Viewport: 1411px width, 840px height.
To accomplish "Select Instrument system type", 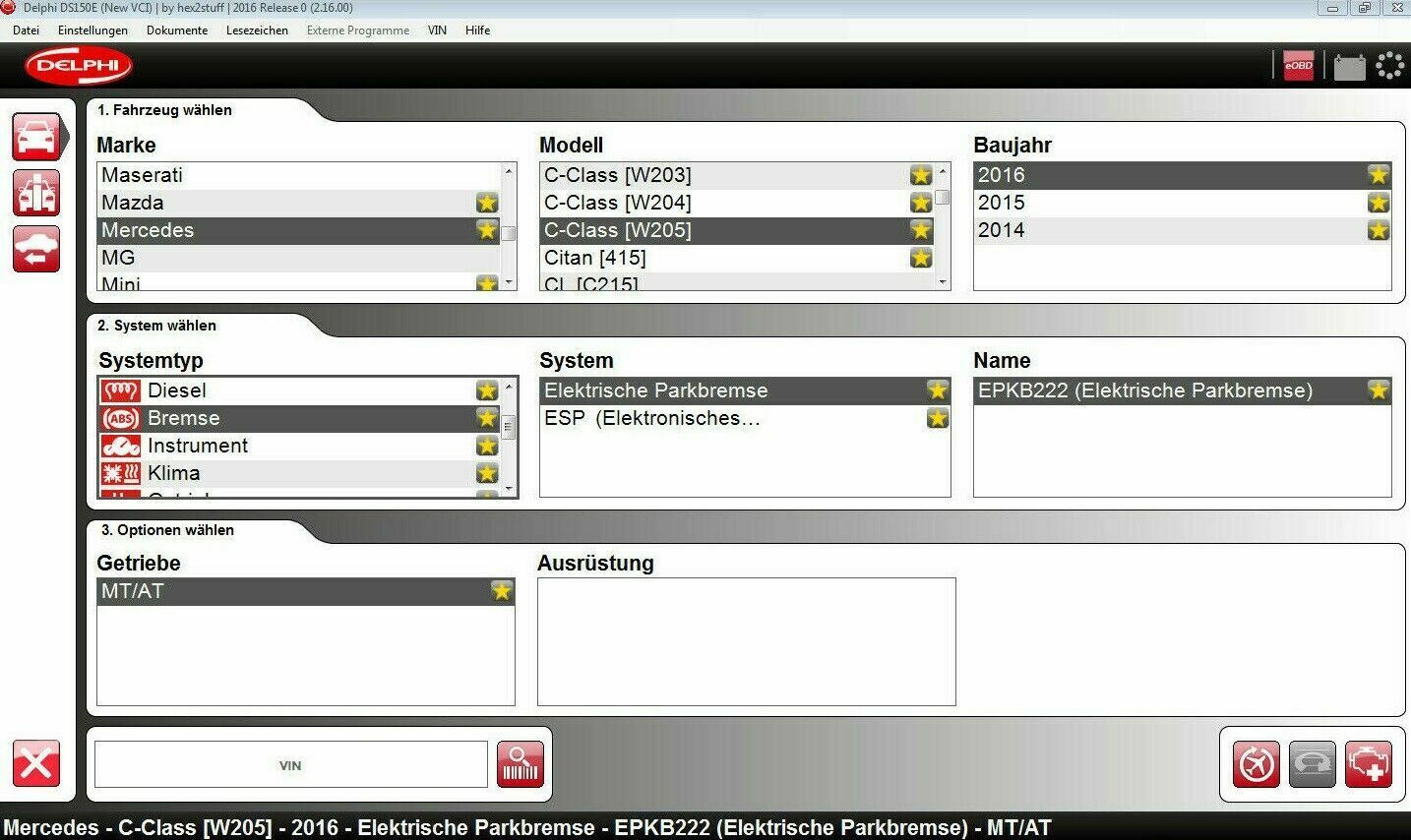I will click(299, 446).
